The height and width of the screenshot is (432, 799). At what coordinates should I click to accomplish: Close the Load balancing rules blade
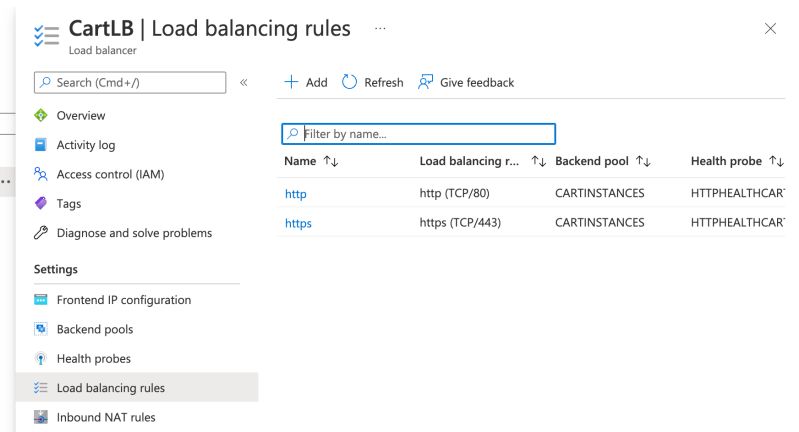(x=770, y=29)
